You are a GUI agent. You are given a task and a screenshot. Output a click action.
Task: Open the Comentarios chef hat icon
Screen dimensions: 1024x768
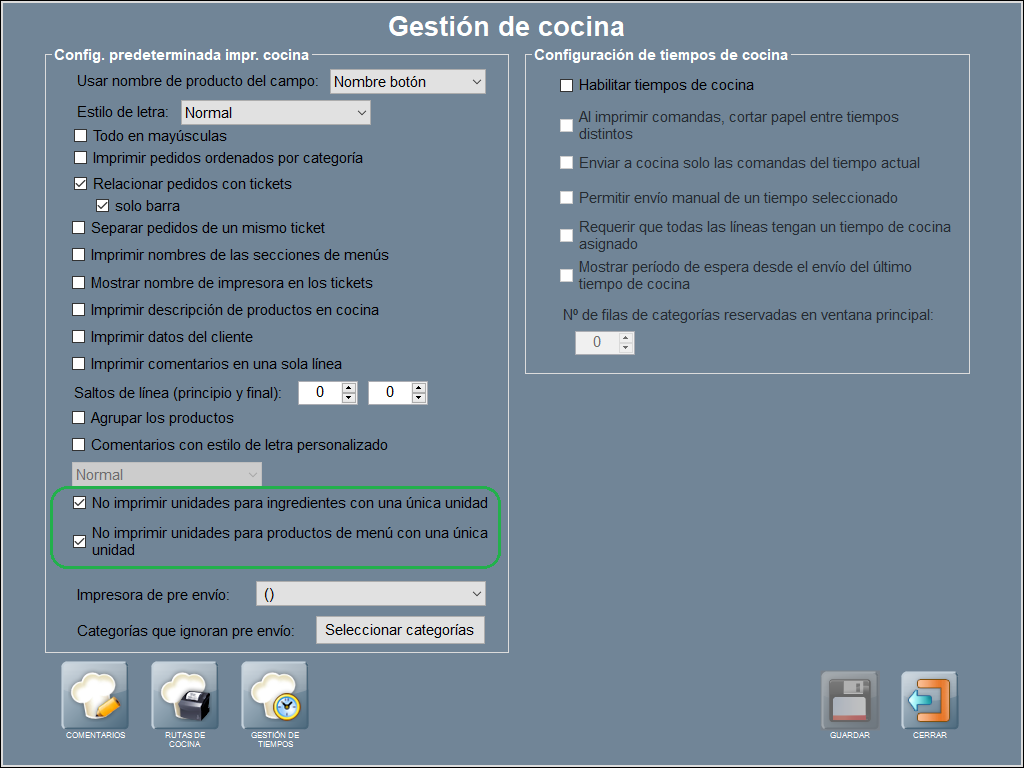pyautogui.click(x=95, y=696)
